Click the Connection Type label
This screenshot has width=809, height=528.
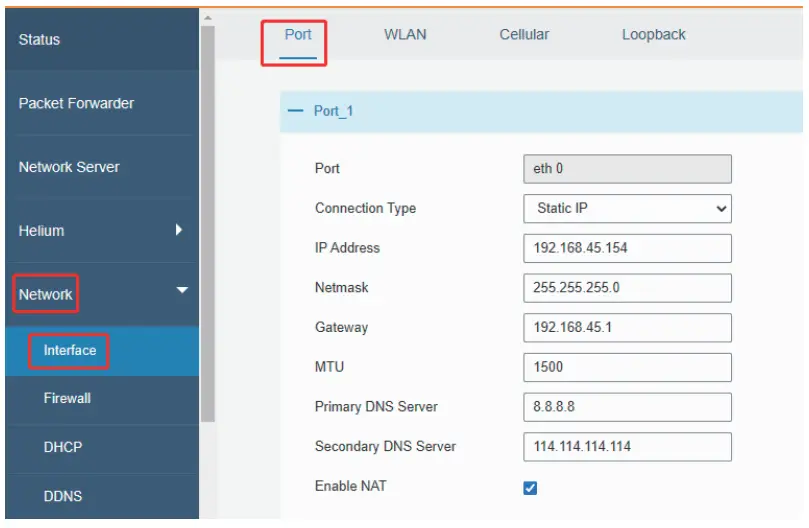click(x=365, y=209)
